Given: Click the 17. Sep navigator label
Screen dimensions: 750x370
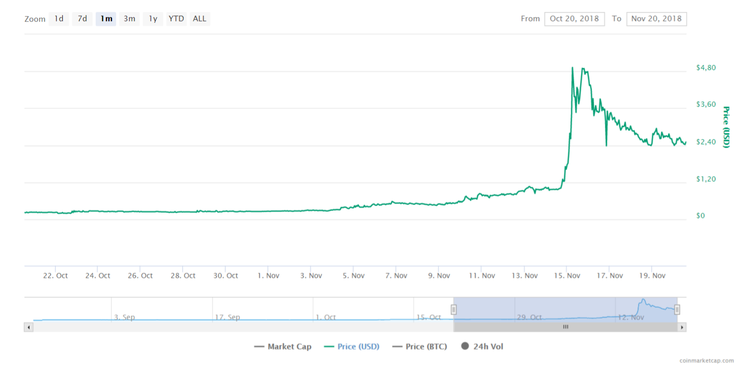Looking at the screenshot, I should [227, 317].
